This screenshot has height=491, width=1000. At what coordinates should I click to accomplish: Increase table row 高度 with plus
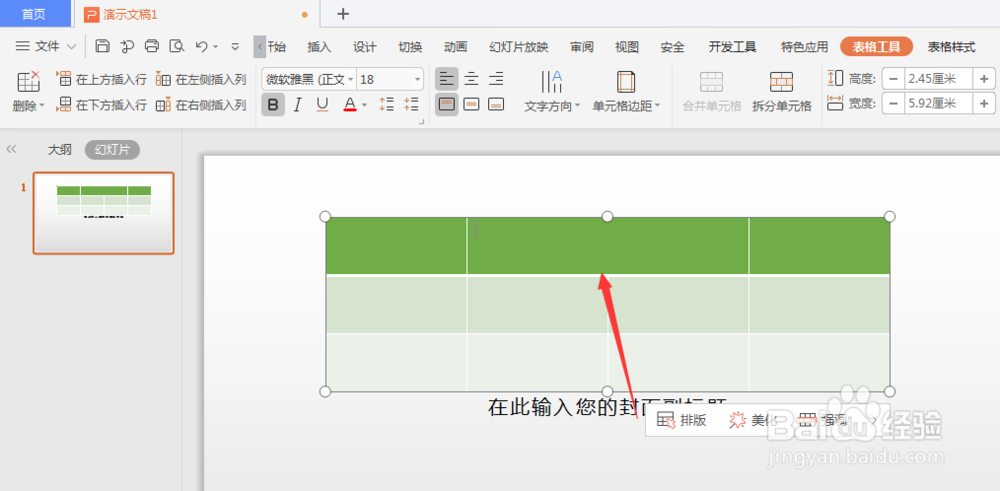984,79
